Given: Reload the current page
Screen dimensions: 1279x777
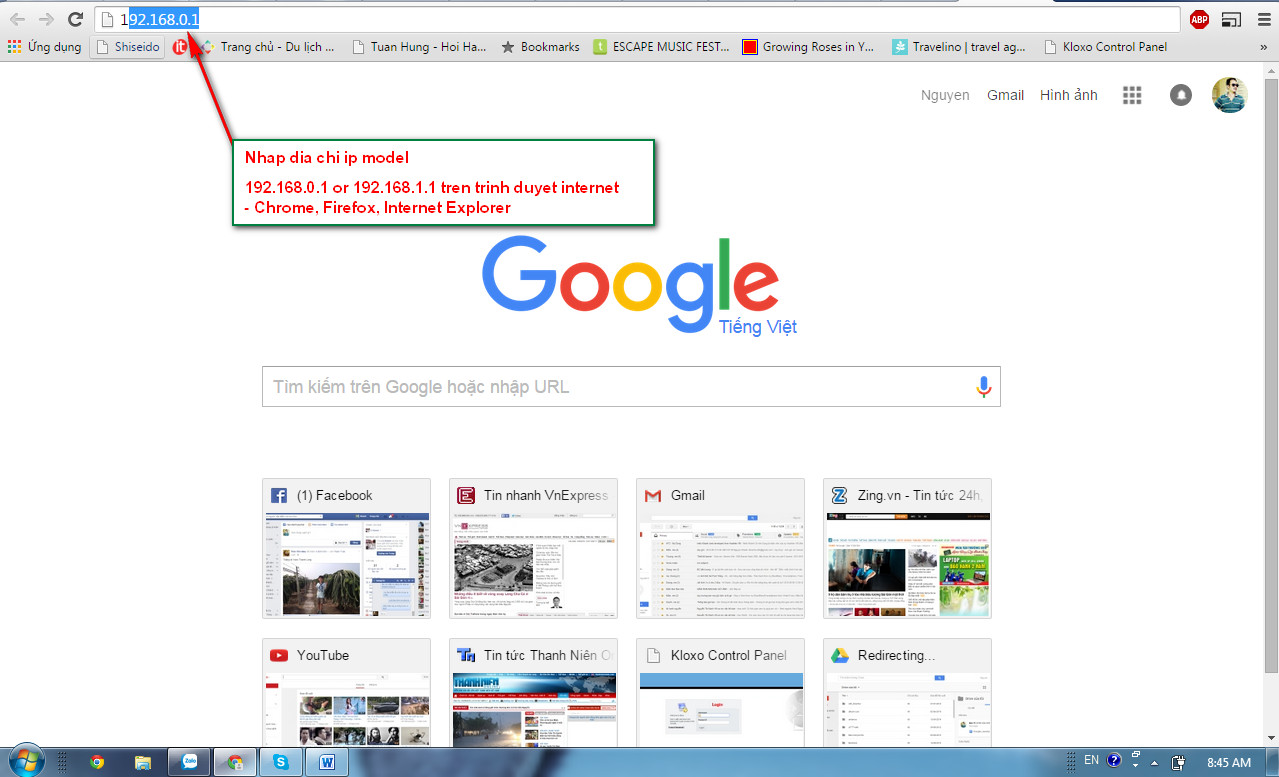Looking at the screenshot, I should tap(75, 19).
